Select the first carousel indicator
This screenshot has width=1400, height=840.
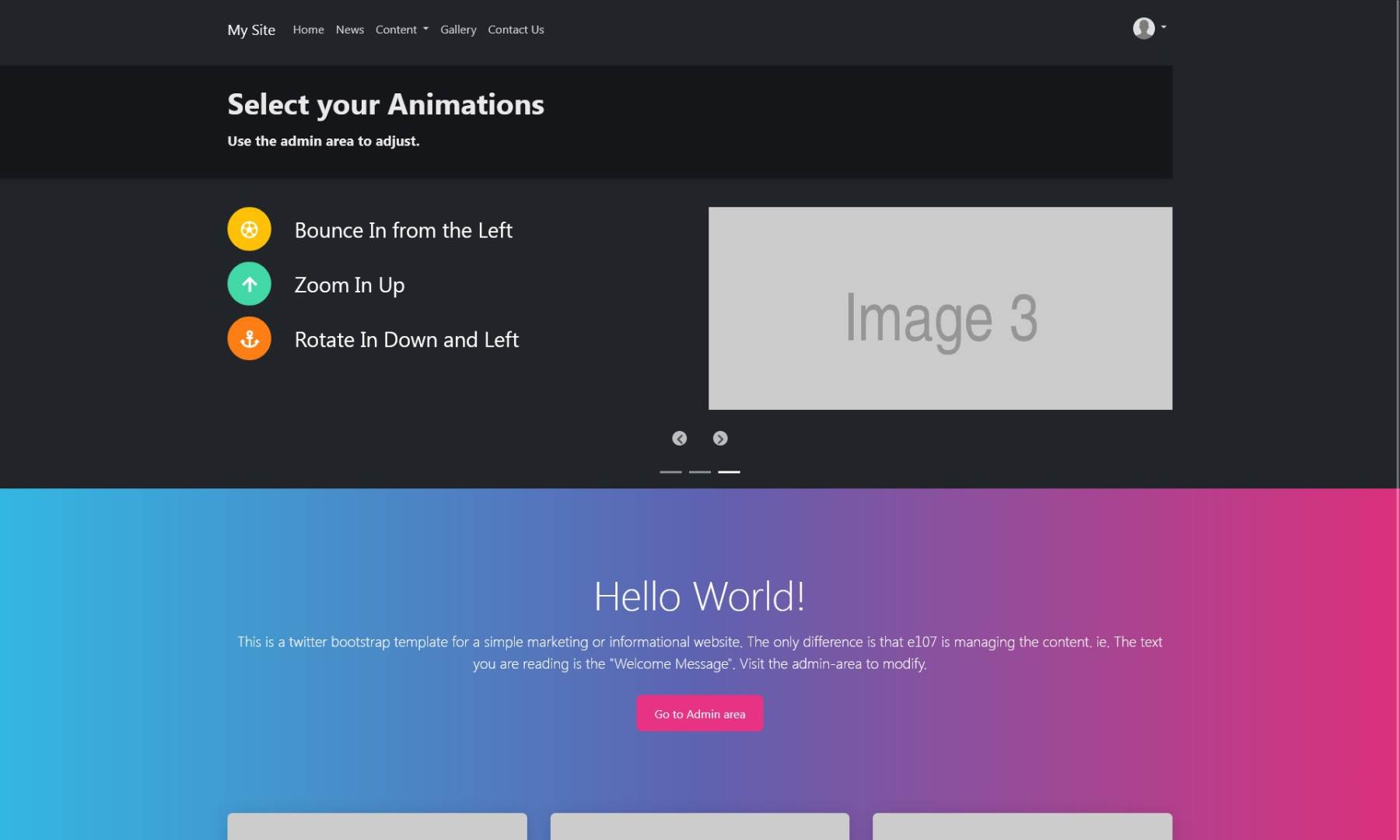coord(670,471)
